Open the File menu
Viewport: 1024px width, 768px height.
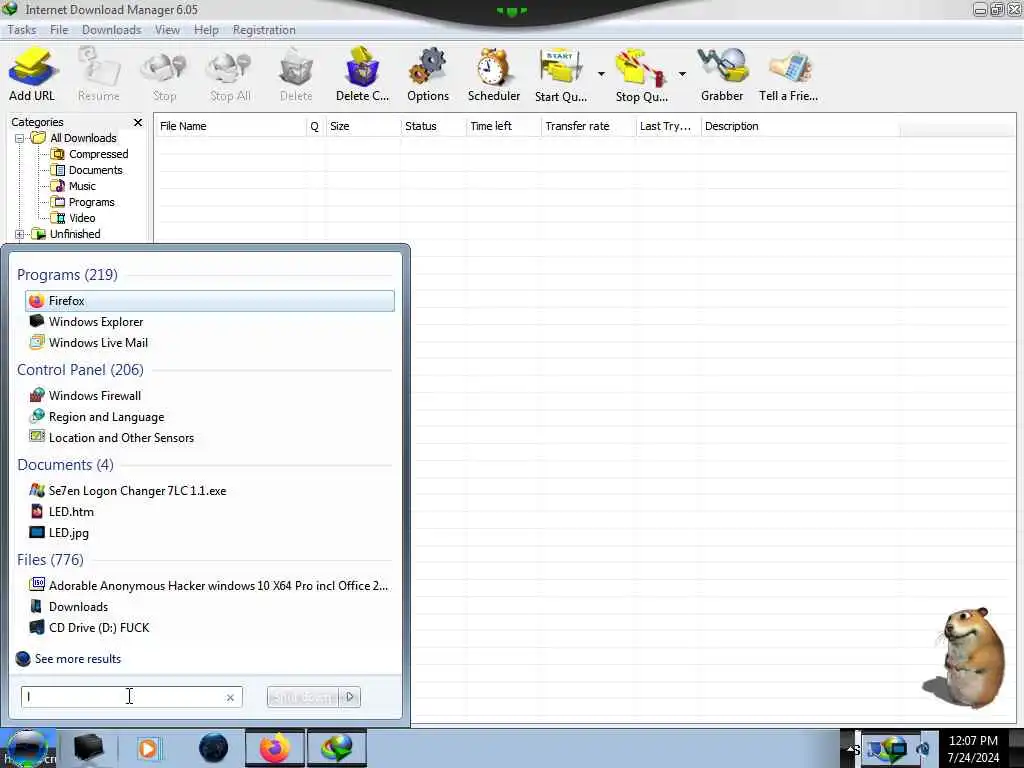click(59, 30)
